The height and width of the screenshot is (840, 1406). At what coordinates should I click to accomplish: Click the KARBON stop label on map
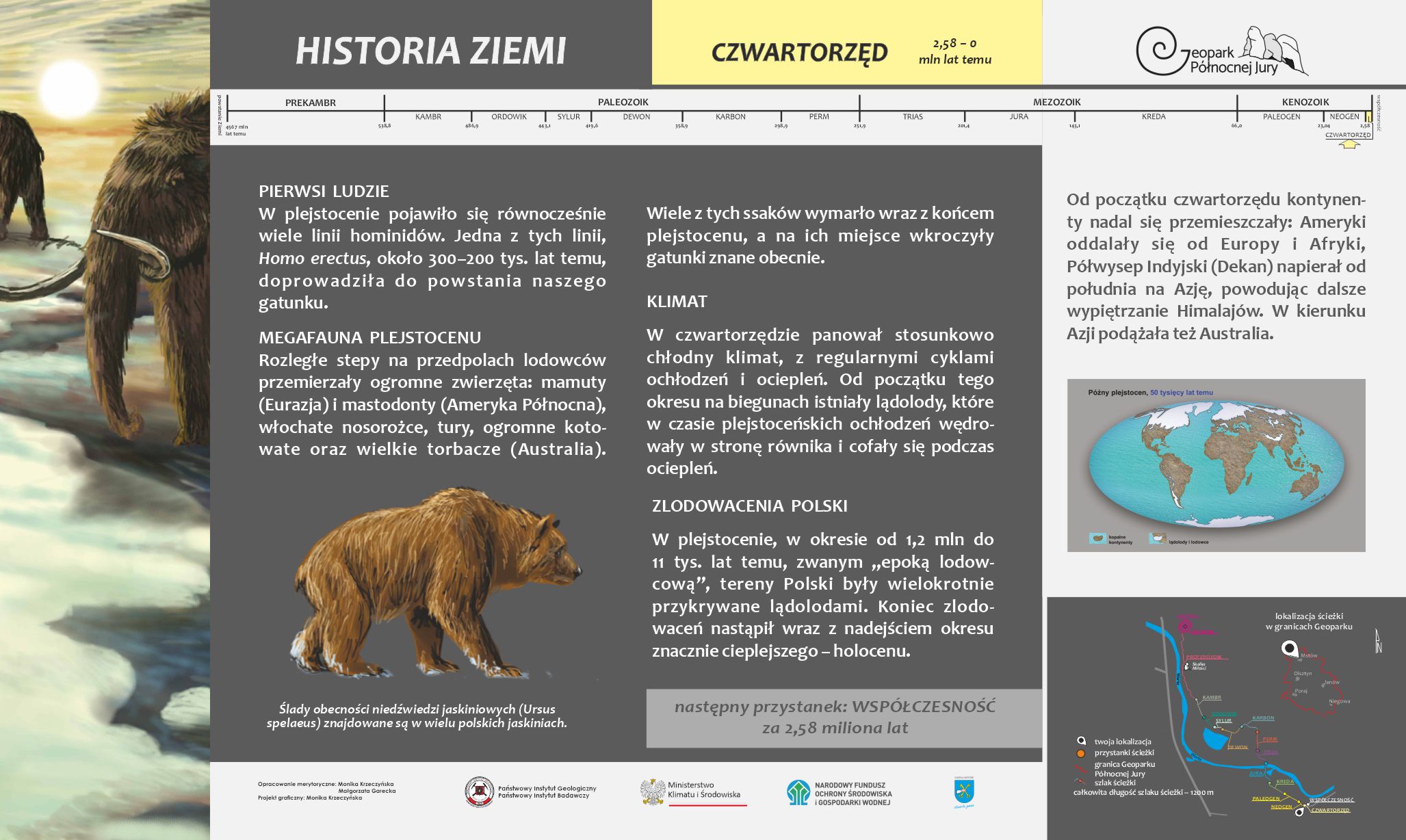click(x=1263, y=718)
